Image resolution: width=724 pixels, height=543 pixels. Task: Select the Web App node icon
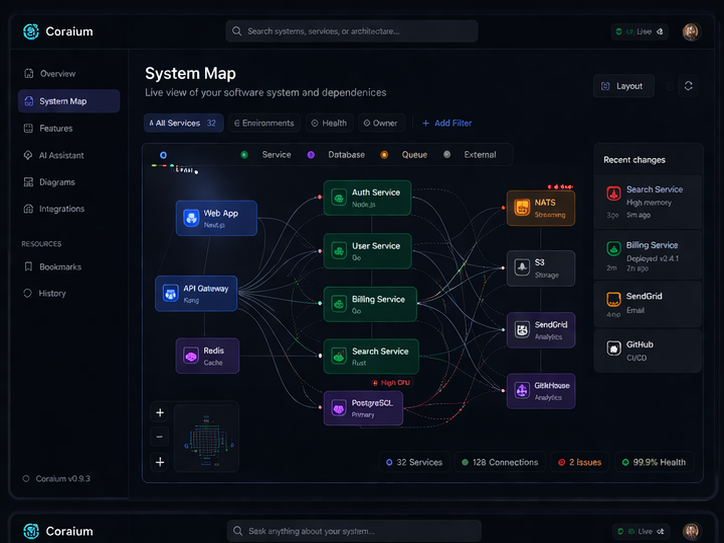click(x=191, y=218)
